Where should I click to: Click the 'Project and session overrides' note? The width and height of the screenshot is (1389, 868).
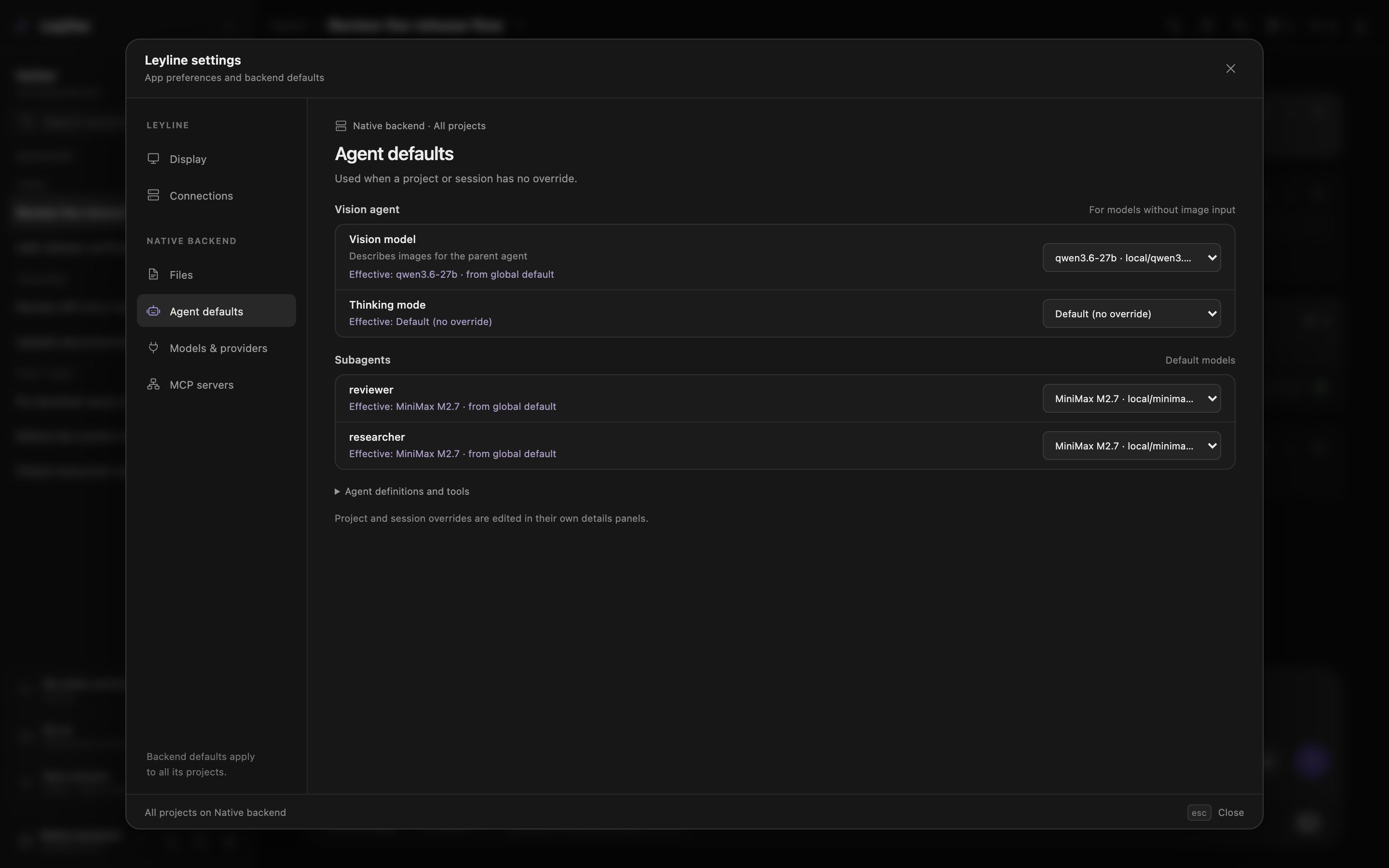[491, 518]
